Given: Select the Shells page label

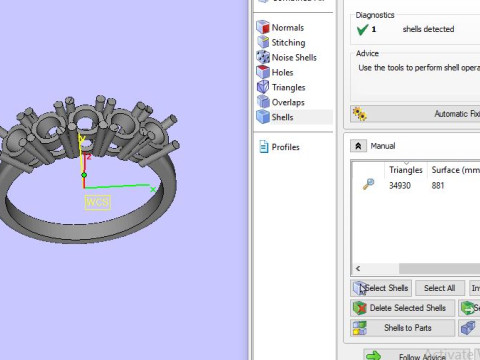Looking at the screenshot, I should [282, 117].
